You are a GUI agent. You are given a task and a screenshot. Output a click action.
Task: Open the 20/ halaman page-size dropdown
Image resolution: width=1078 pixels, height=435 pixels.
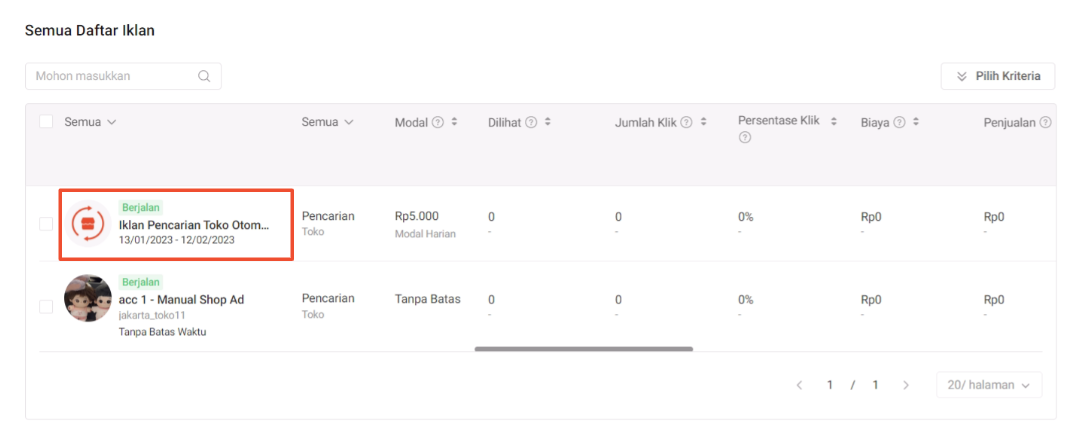coord(989,385)
